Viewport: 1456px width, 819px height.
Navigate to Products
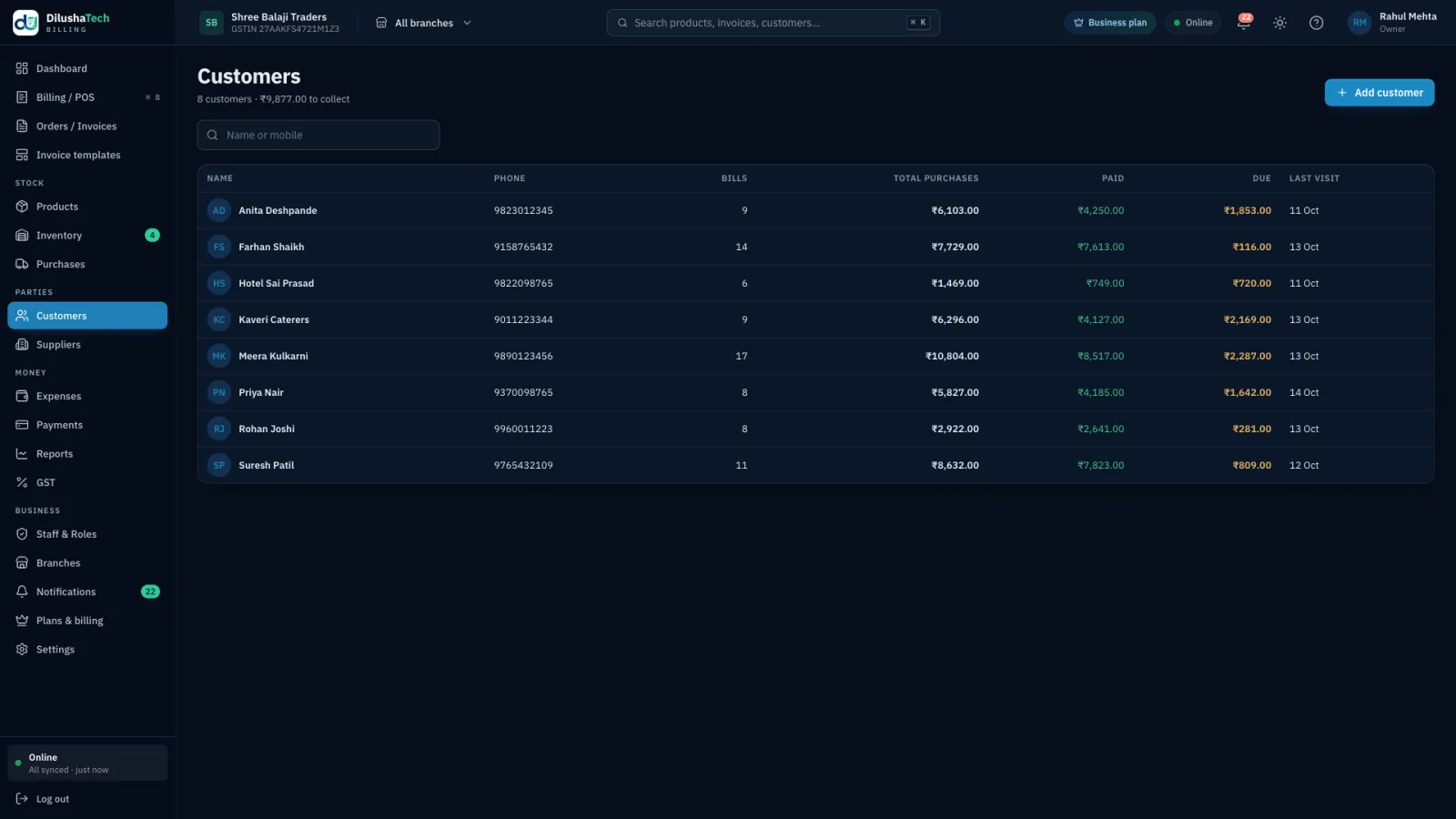87,207
